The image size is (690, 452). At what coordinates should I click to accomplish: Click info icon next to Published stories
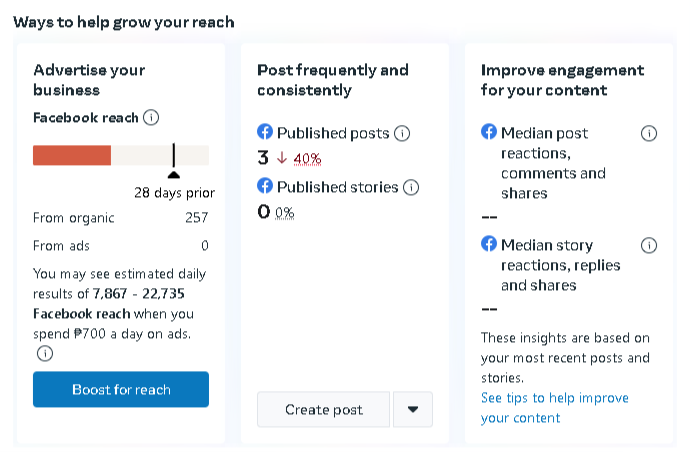(x=410, y=187)
